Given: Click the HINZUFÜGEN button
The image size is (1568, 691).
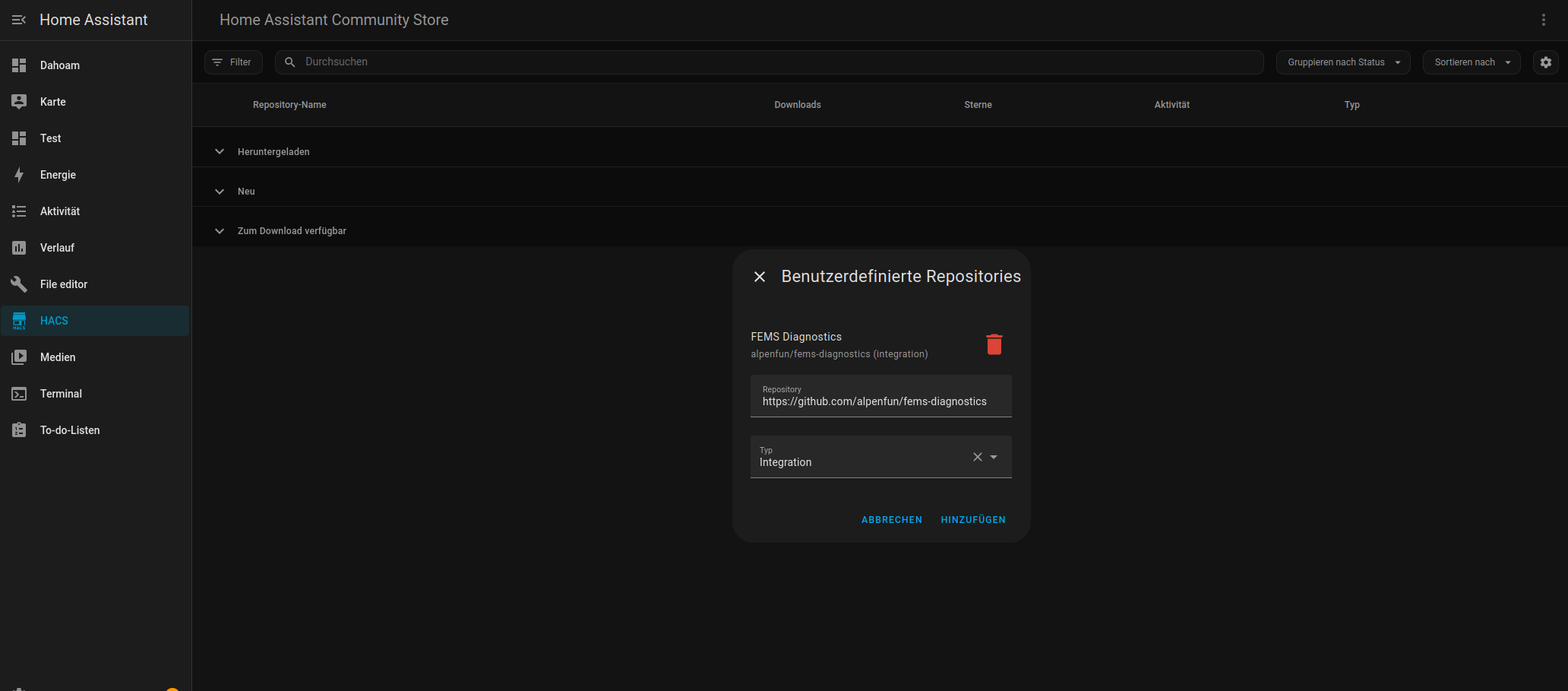Looking at the screenshot, I should coord(973,520).
